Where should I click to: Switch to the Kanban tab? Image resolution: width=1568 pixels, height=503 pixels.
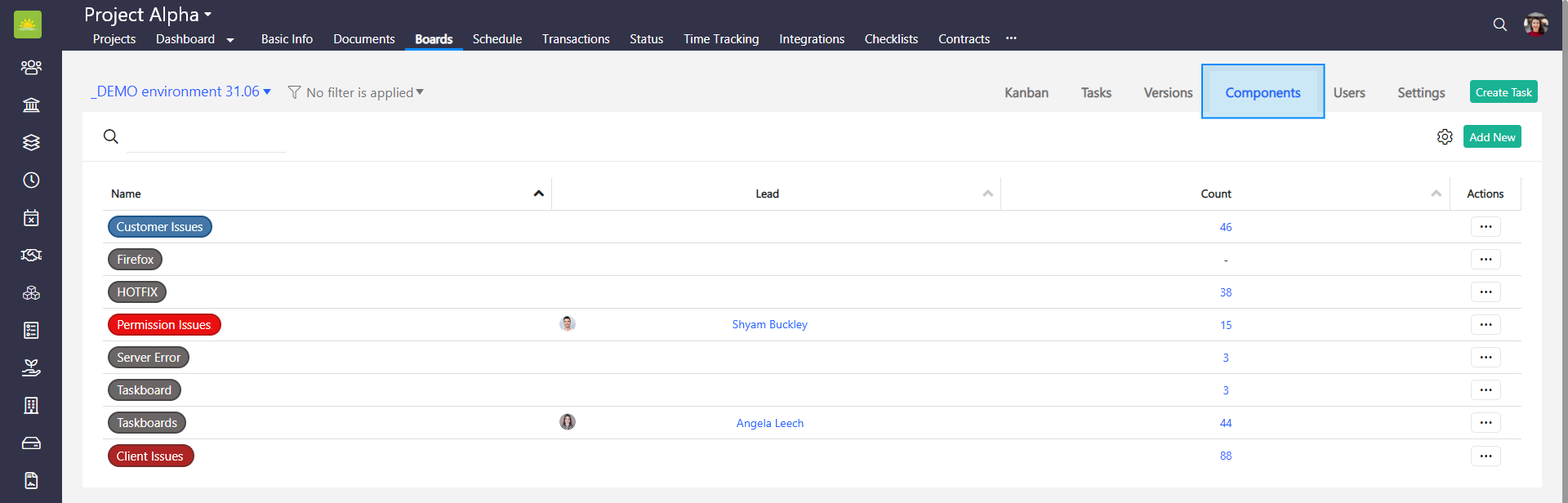(1026, 93)
